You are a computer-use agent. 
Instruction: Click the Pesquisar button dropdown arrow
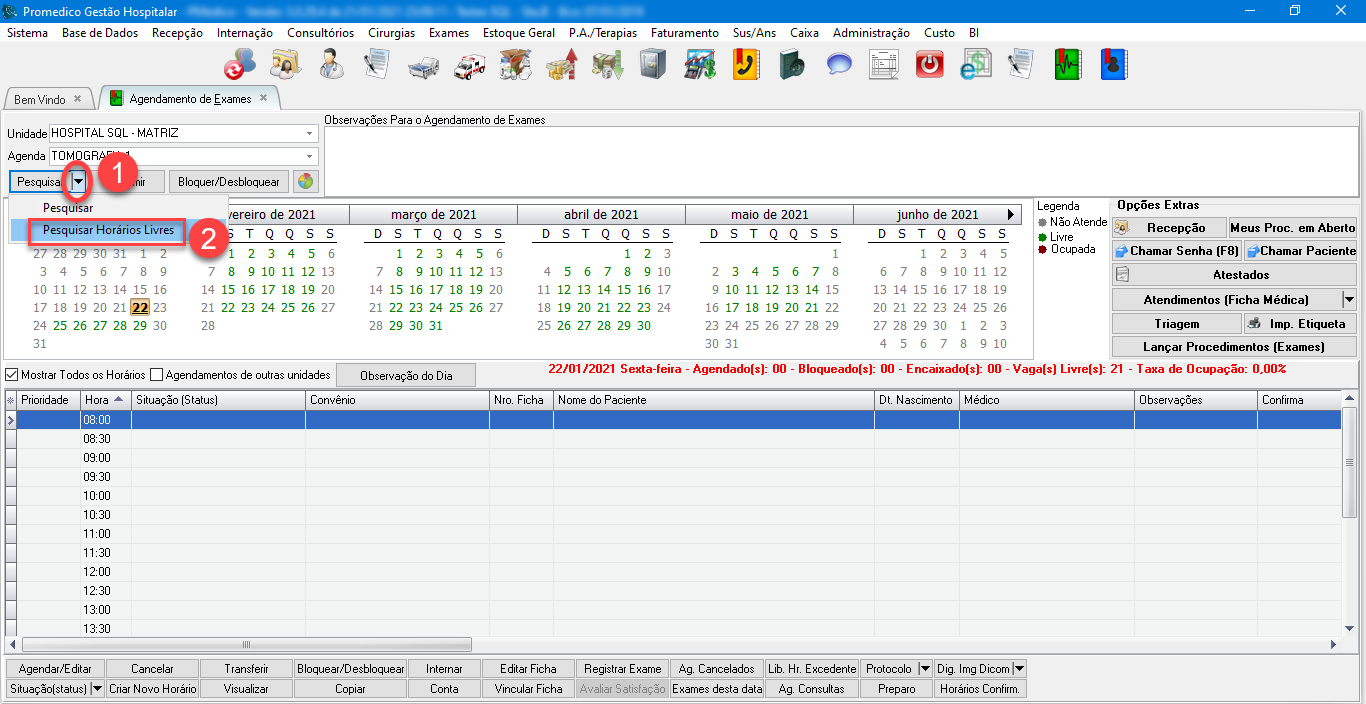pos(78,182)
